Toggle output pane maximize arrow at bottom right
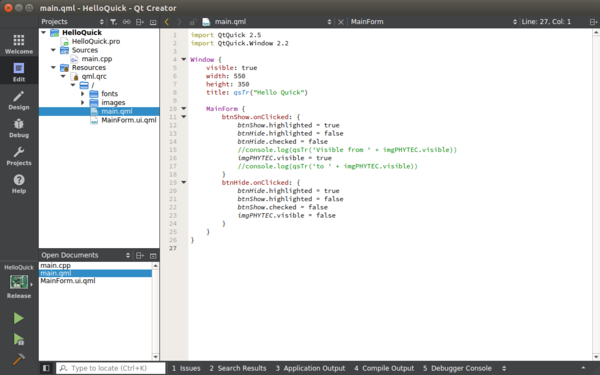 [583, 368]
